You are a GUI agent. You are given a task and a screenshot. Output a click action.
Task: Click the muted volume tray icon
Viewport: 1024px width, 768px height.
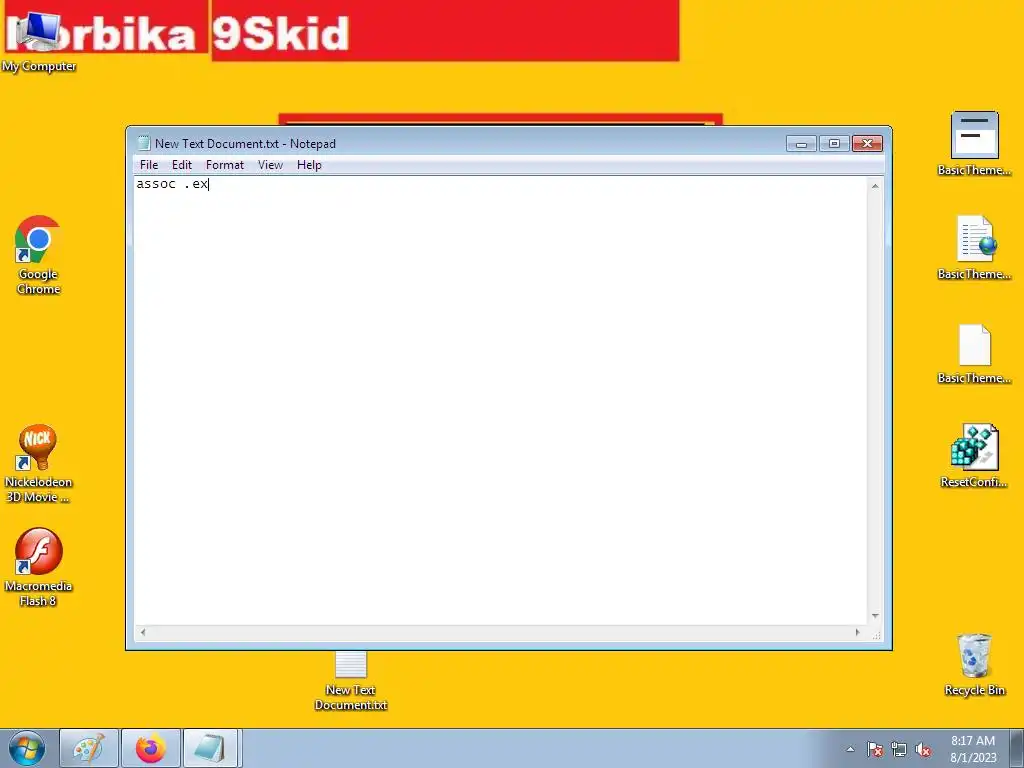[923, 749]
